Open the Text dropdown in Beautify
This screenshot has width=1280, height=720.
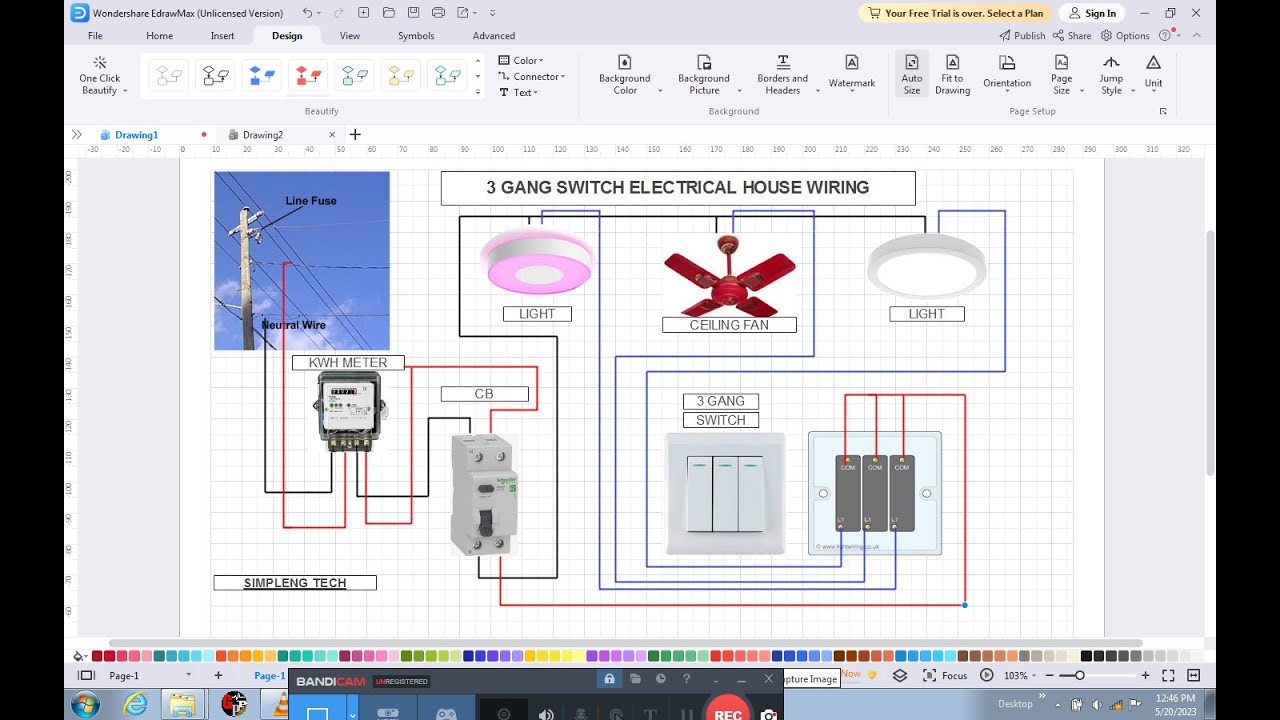(x=518, y=92)
